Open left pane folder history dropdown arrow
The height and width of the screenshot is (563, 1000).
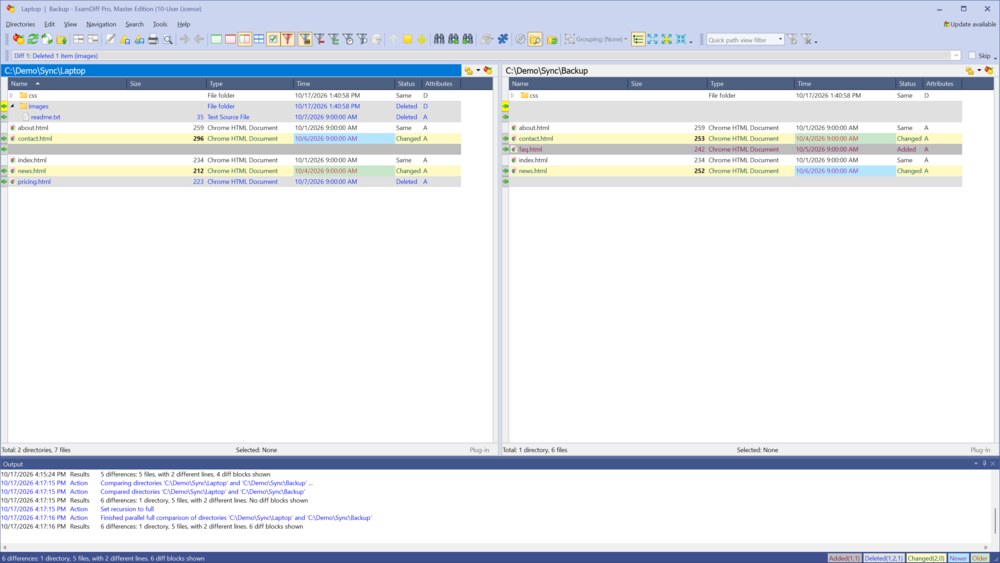pos(478,70)
